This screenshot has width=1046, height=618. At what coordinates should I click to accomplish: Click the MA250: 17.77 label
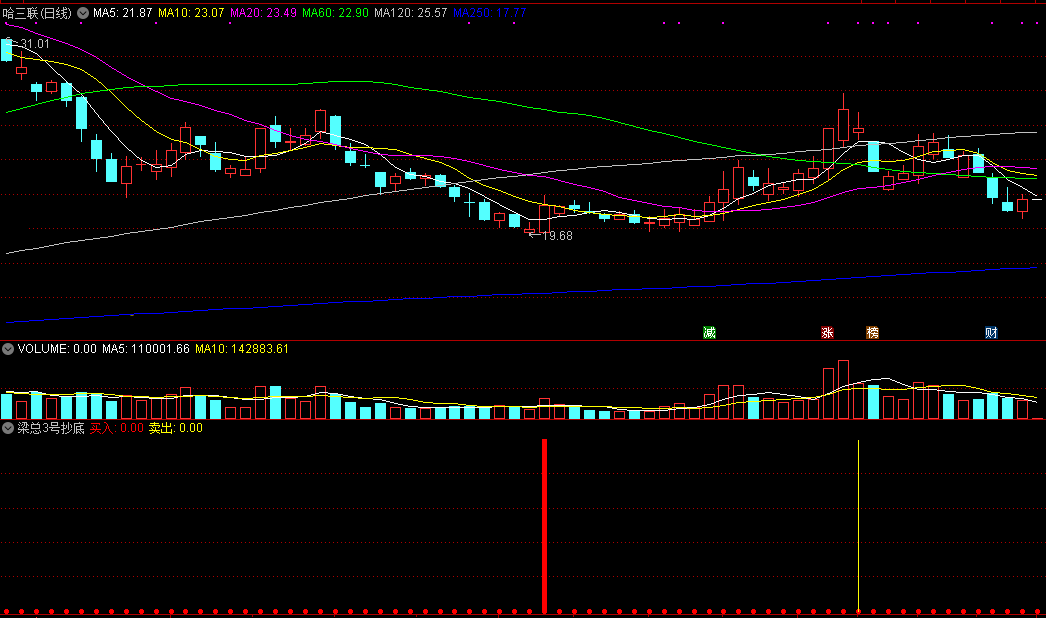[x=489, y=13]
